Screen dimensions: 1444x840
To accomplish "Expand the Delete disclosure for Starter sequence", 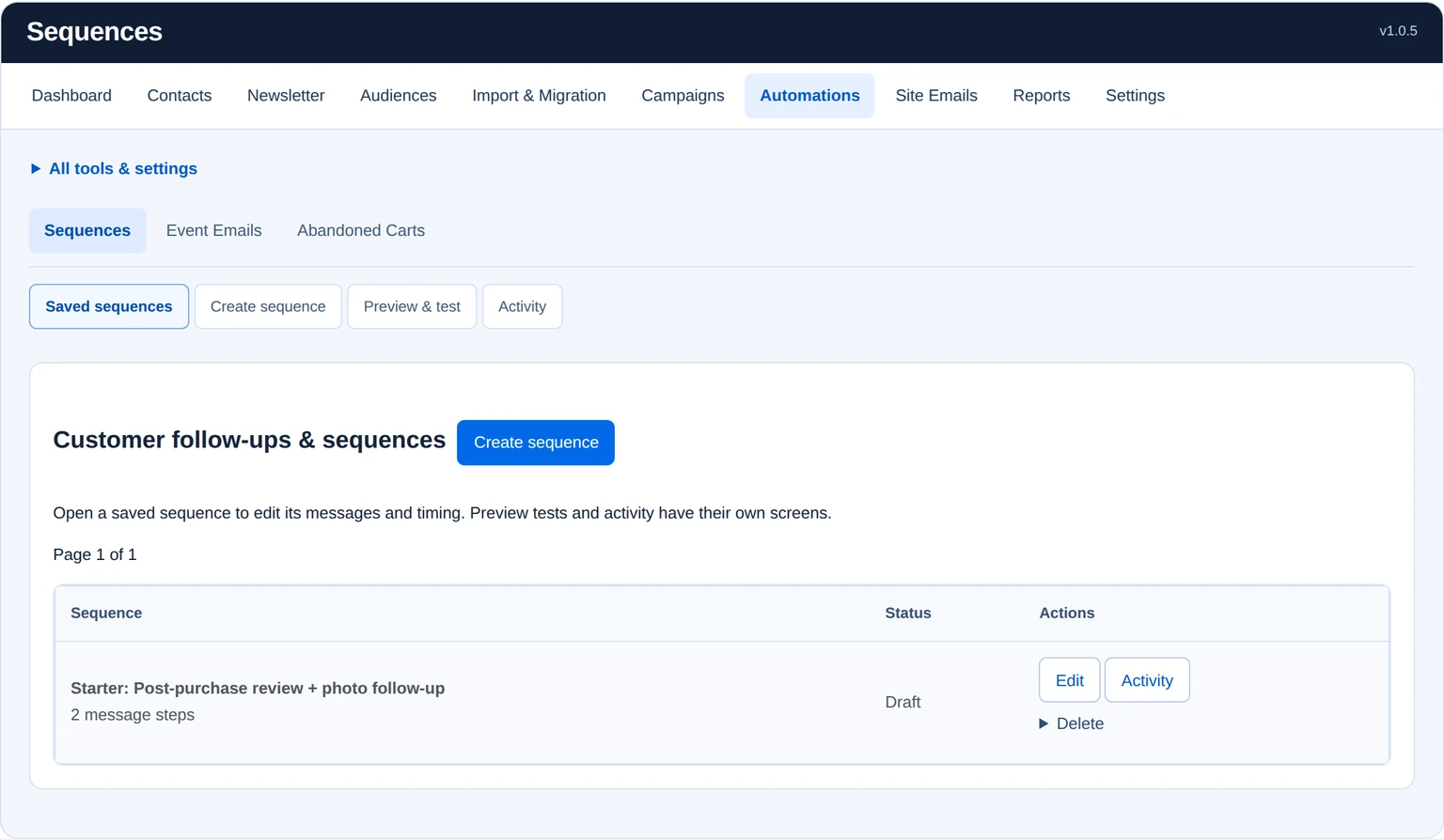I will click(1072, 723).
